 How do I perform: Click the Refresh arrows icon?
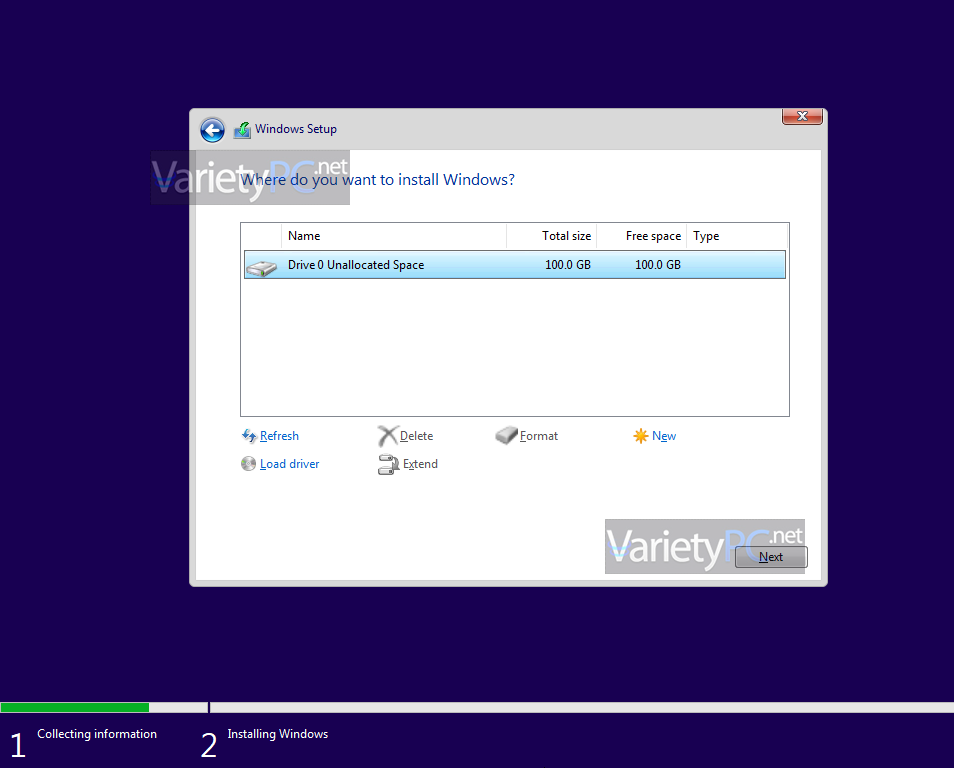click(x=249, y=436)
